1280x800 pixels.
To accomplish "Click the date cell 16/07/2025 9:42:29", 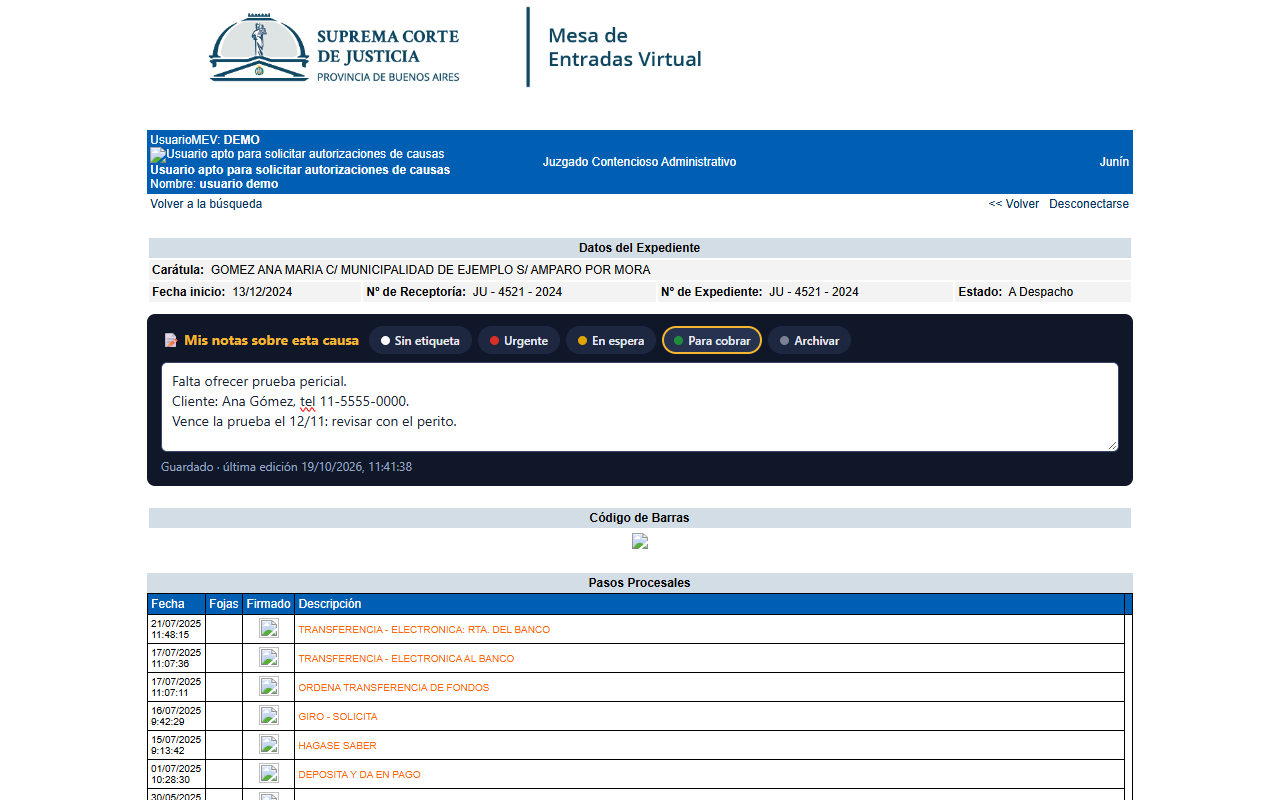I will click(176, 716).
